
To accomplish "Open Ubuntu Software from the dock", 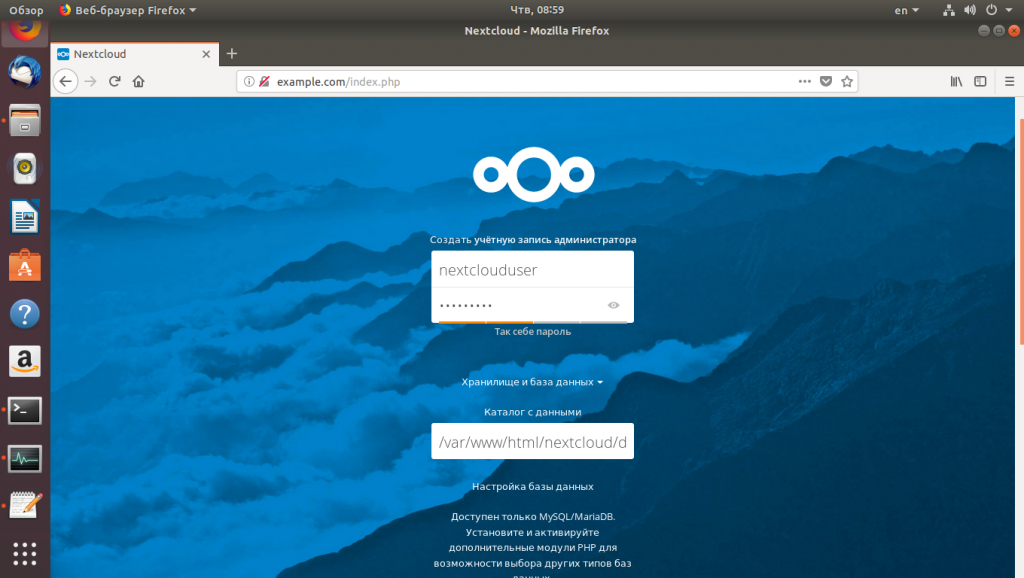I will [x=25, y=265].
